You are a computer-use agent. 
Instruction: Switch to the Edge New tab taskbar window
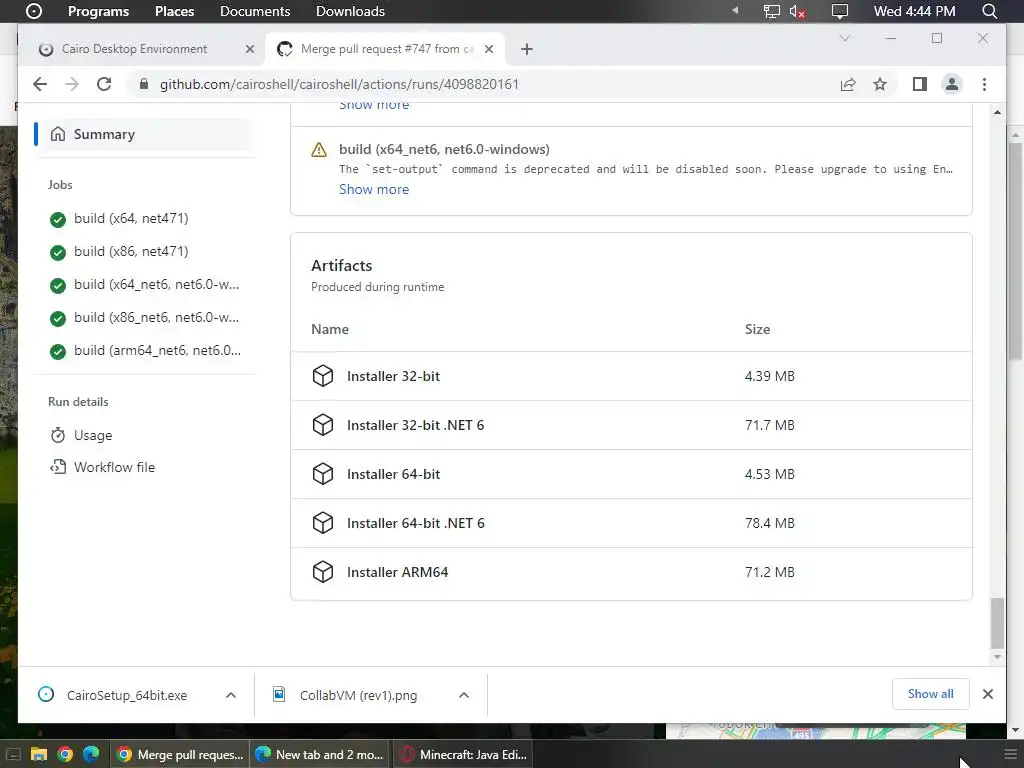pos(320,755)
